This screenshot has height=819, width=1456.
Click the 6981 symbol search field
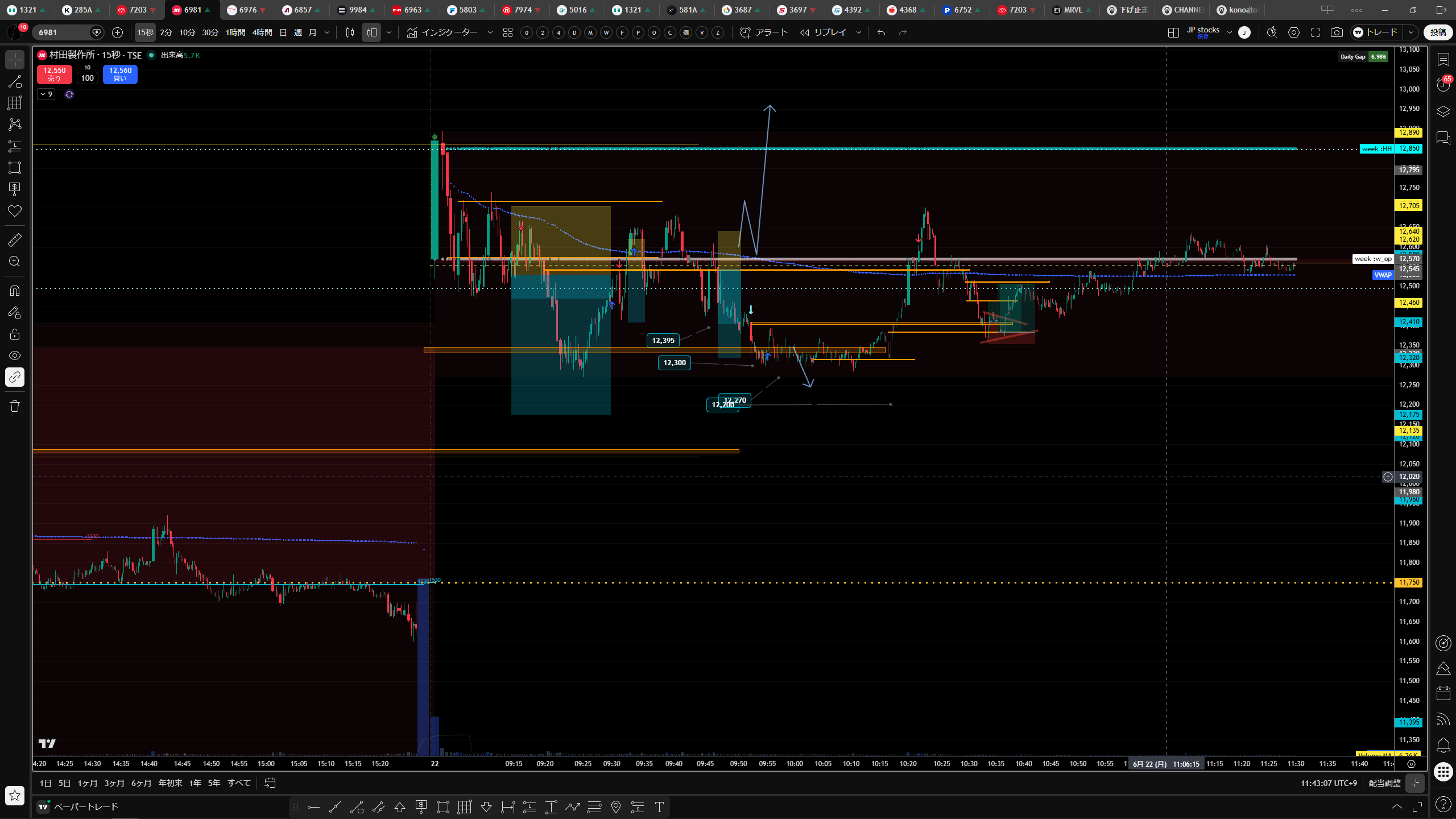point(64,32)
